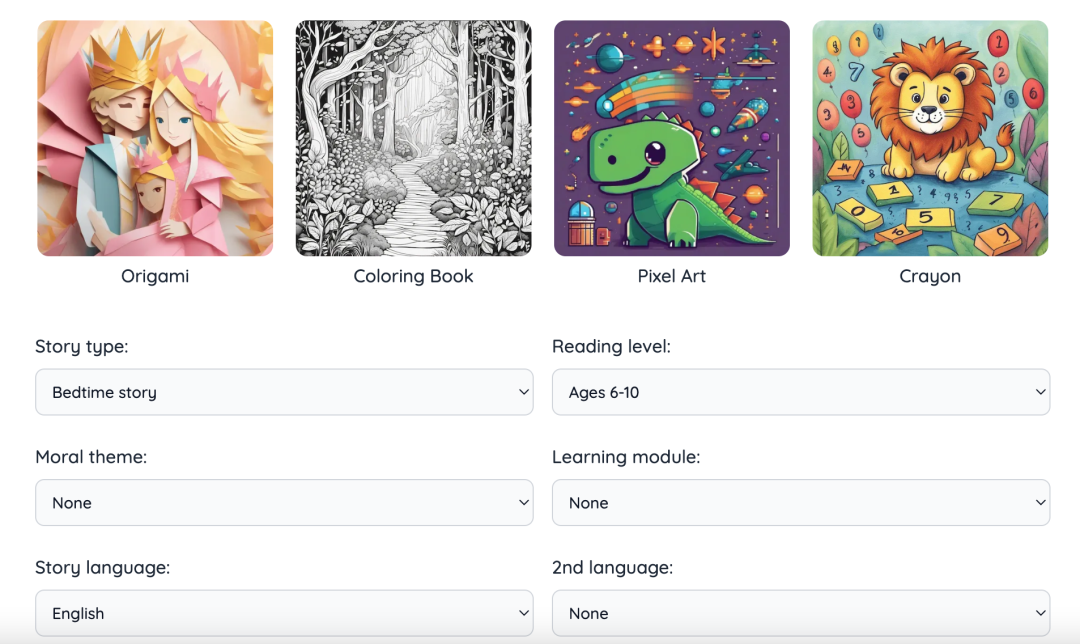Screen dimensions: 1080x644
Task: Click the chevron arrow on Ages 6-10
Action: (x=1040, y=392)
